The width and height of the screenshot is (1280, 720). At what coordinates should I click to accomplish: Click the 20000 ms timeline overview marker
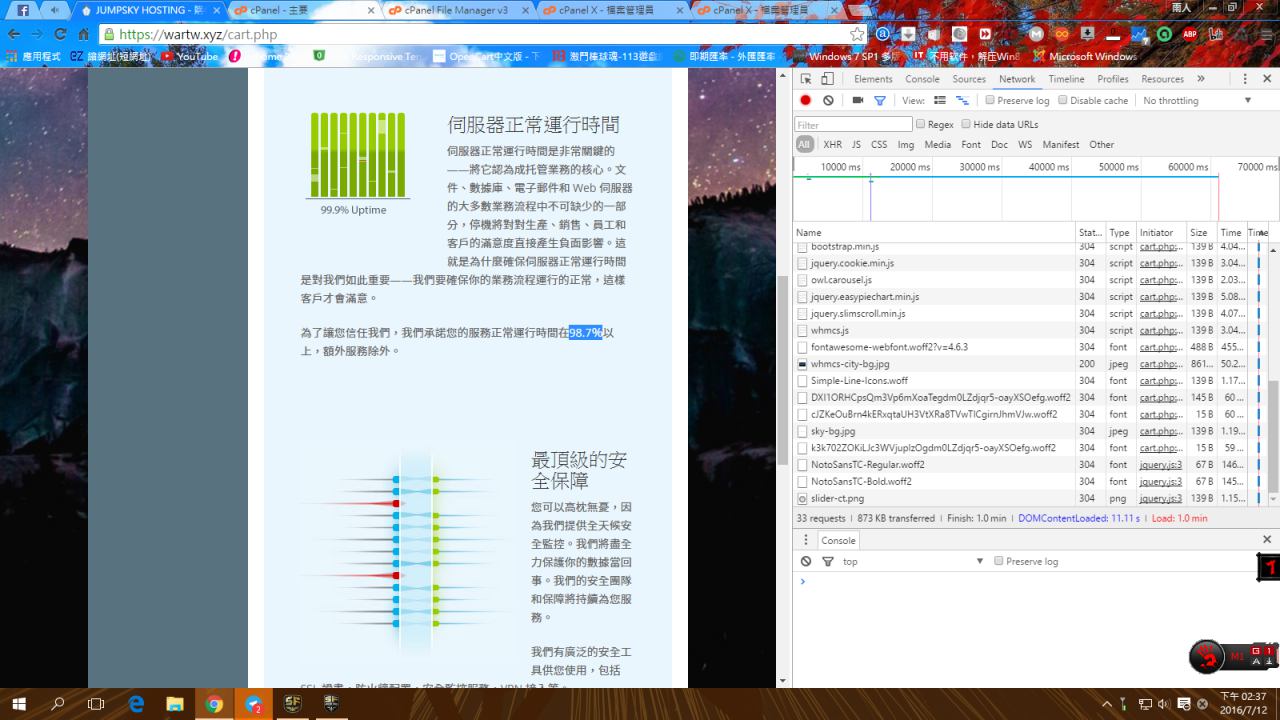tap(909, 167)
